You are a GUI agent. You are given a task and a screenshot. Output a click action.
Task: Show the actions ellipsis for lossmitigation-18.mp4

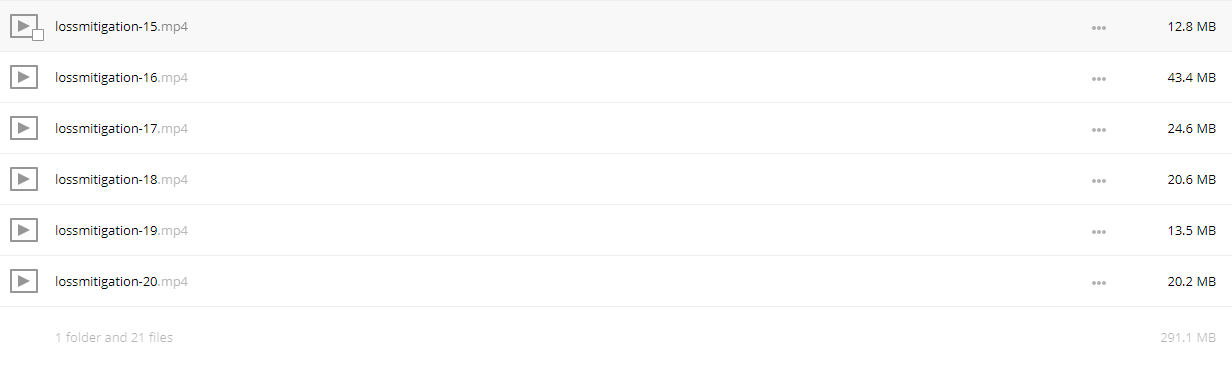(1099, 181)
